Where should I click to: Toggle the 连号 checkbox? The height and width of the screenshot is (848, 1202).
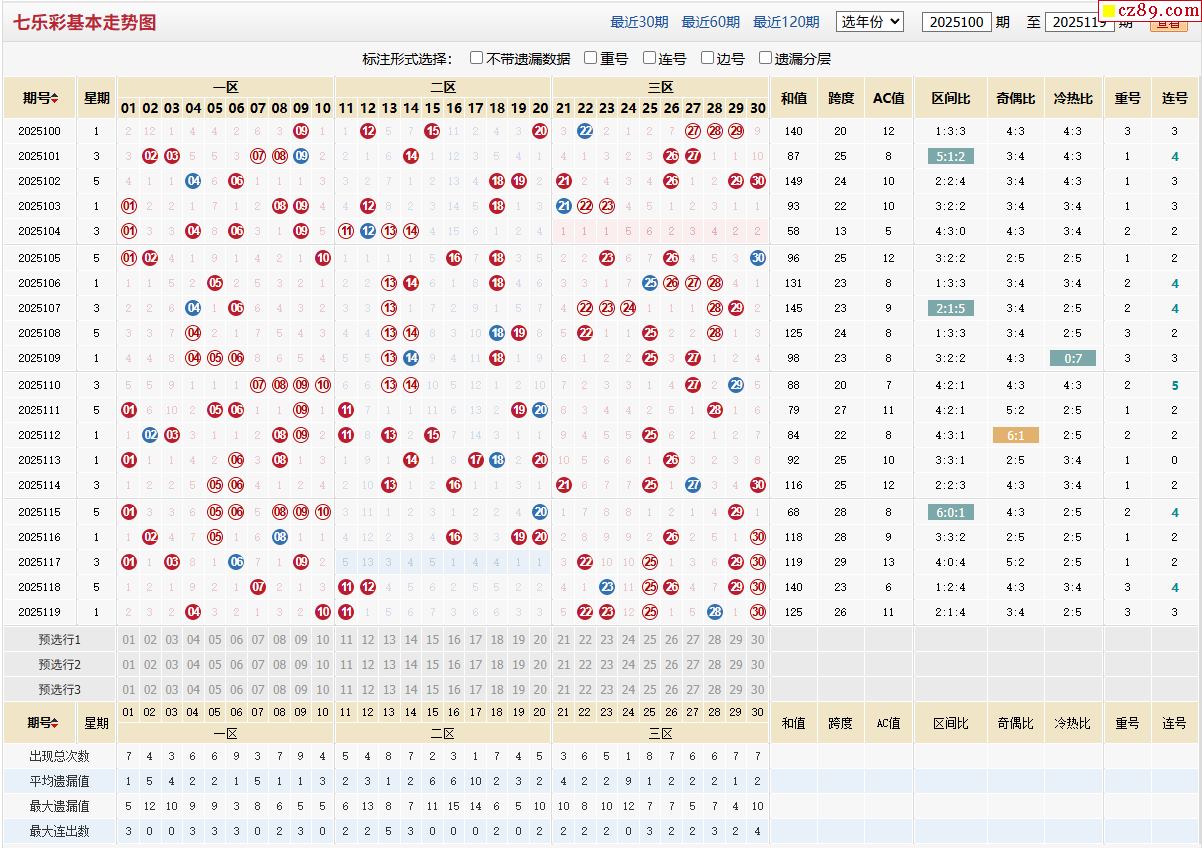(x=649, y=58)
